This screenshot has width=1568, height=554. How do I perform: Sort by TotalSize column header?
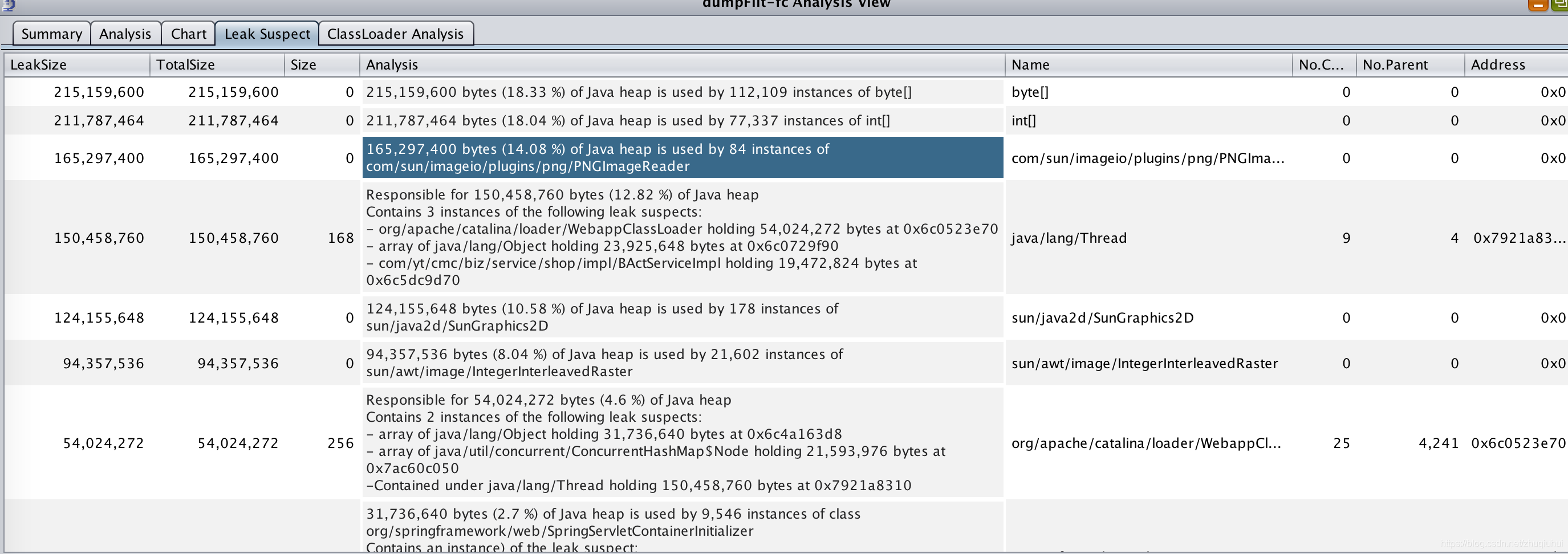pyautogui.click(x=217, y=64)
